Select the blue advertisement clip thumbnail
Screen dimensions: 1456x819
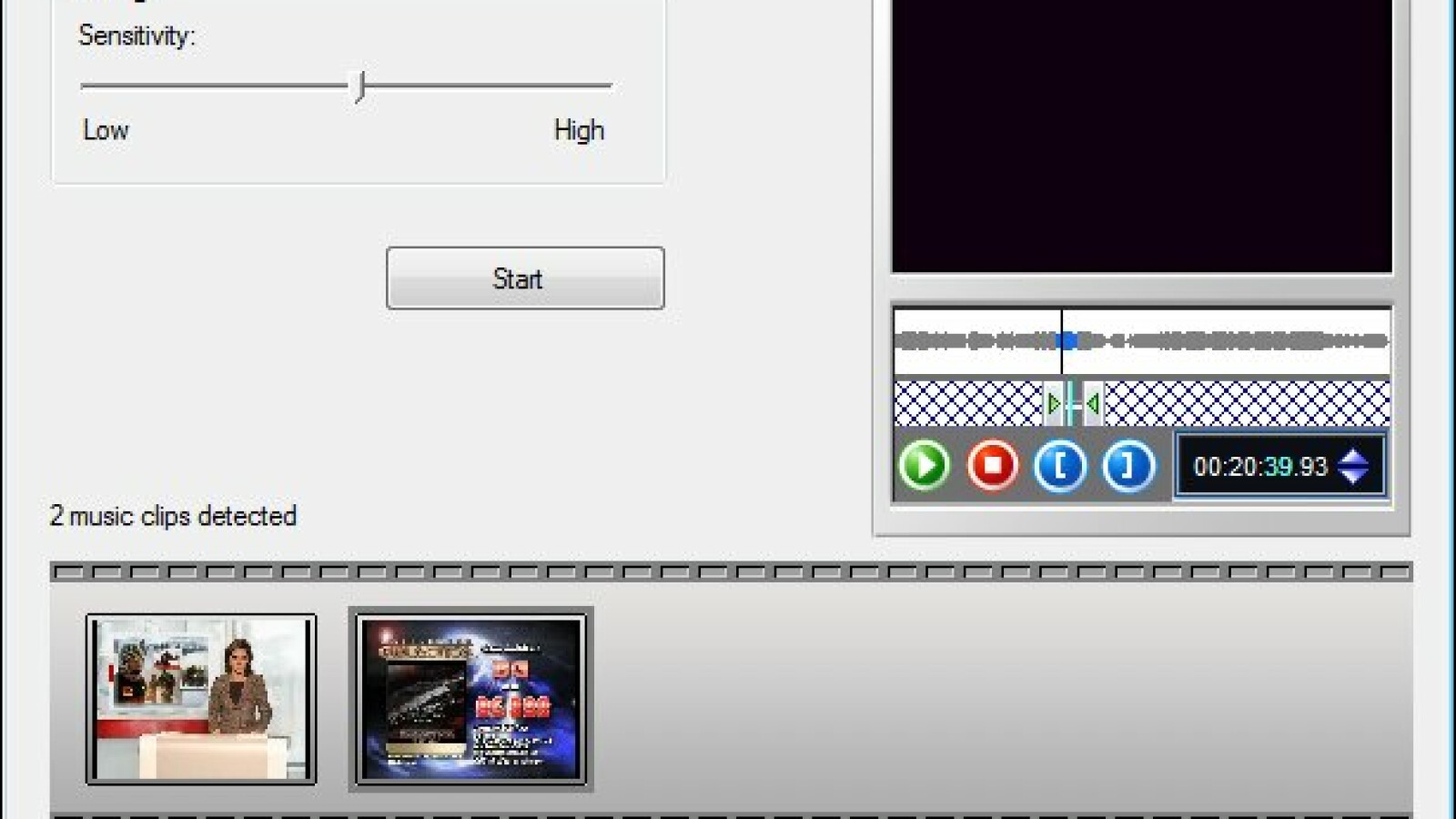pos(470,699)
